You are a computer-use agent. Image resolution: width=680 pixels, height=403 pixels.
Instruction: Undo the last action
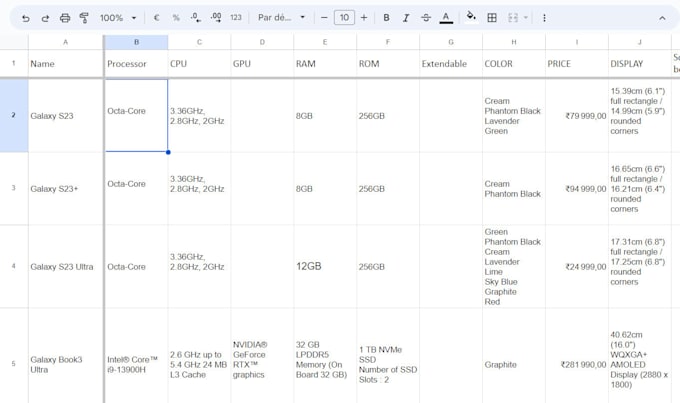(x=26, y=18)
